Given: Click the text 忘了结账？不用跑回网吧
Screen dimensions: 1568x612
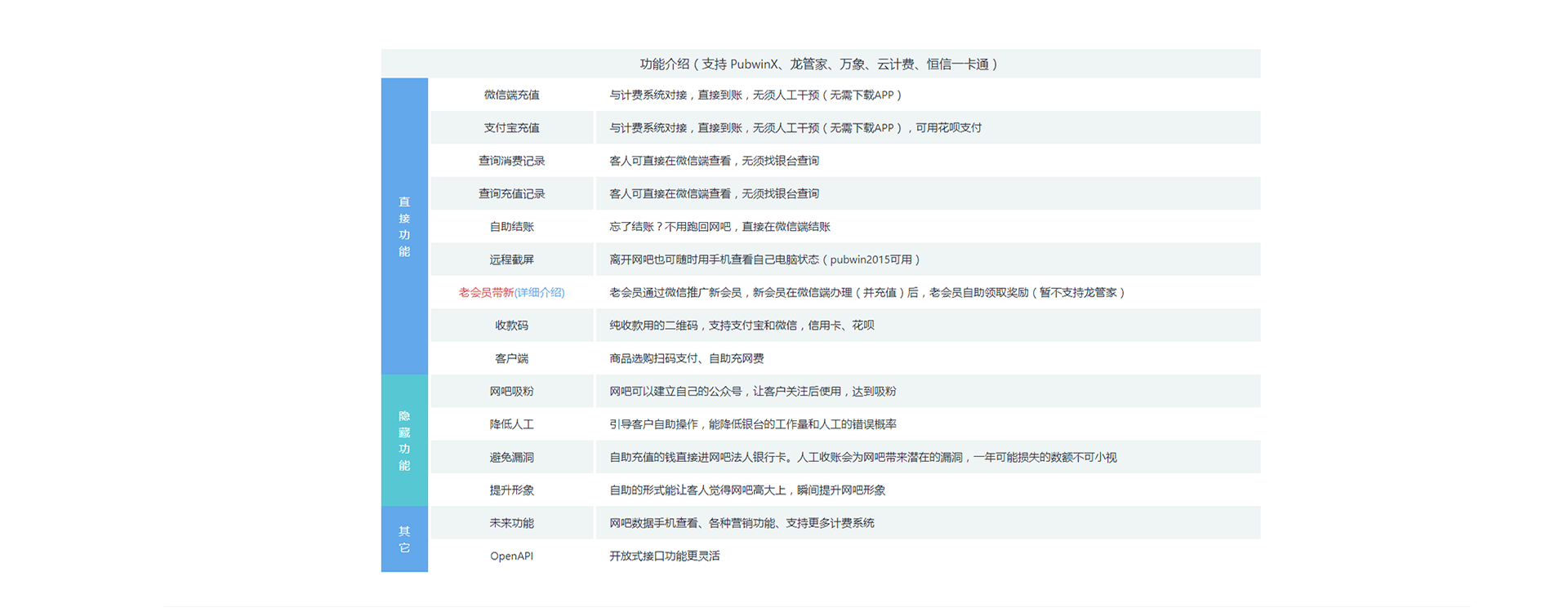Looking at the screenshot, I should click(x=670, y=227).
